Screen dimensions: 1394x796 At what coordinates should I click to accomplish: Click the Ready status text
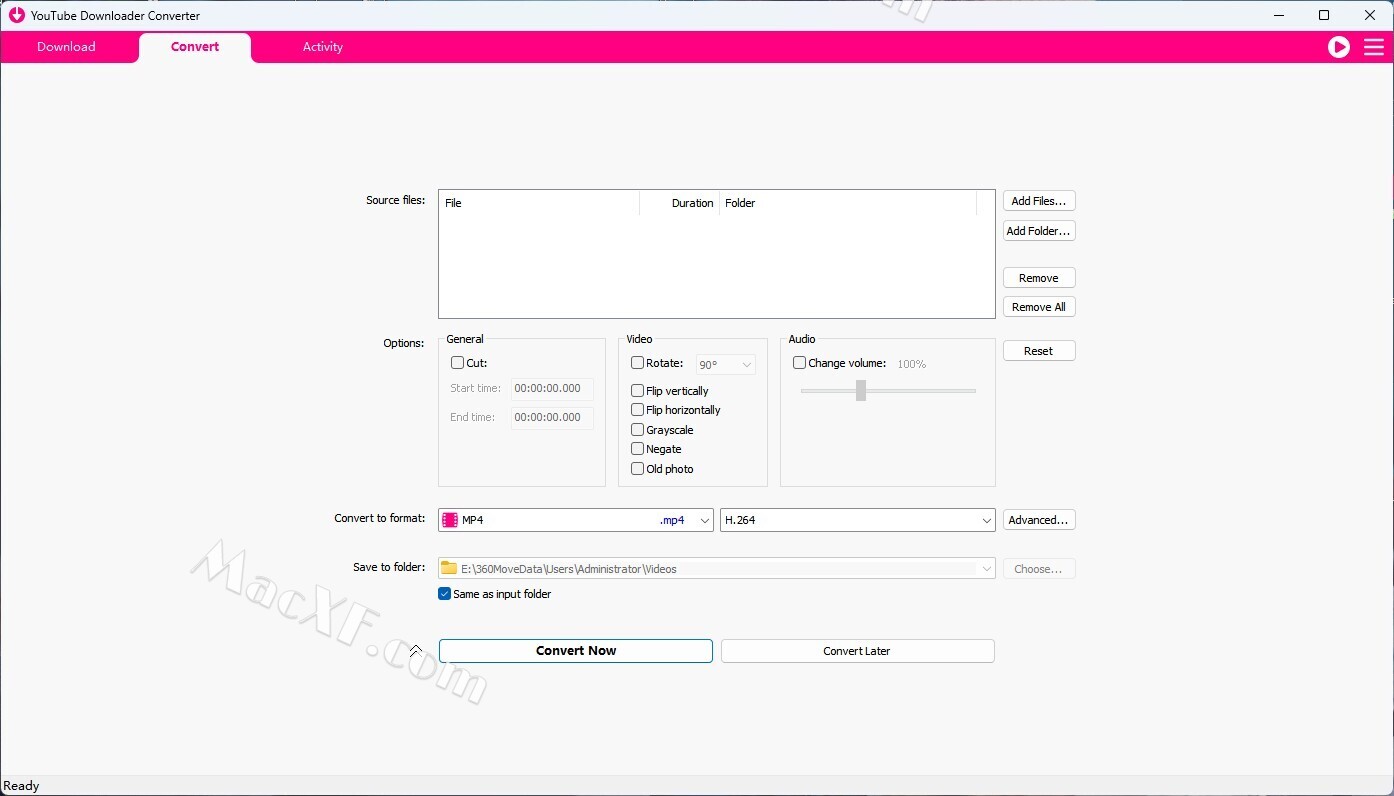tap(22, 786)
